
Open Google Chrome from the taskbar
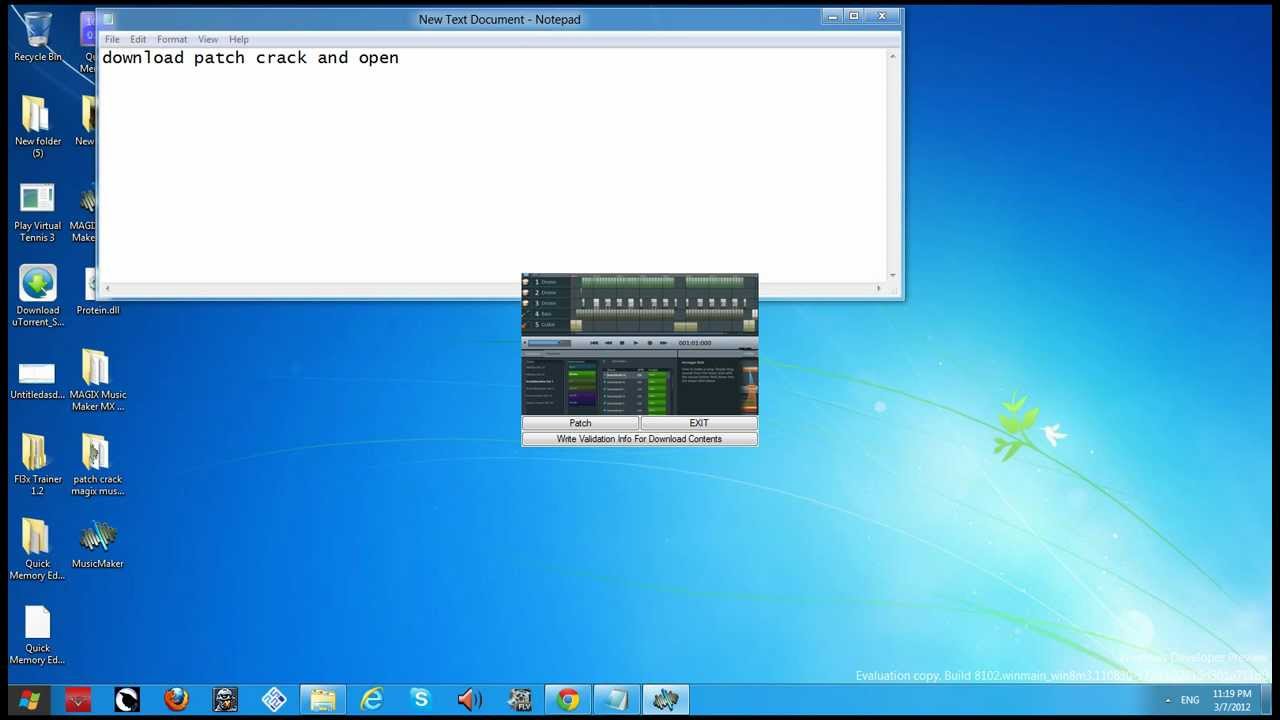[x=568, y=700]
